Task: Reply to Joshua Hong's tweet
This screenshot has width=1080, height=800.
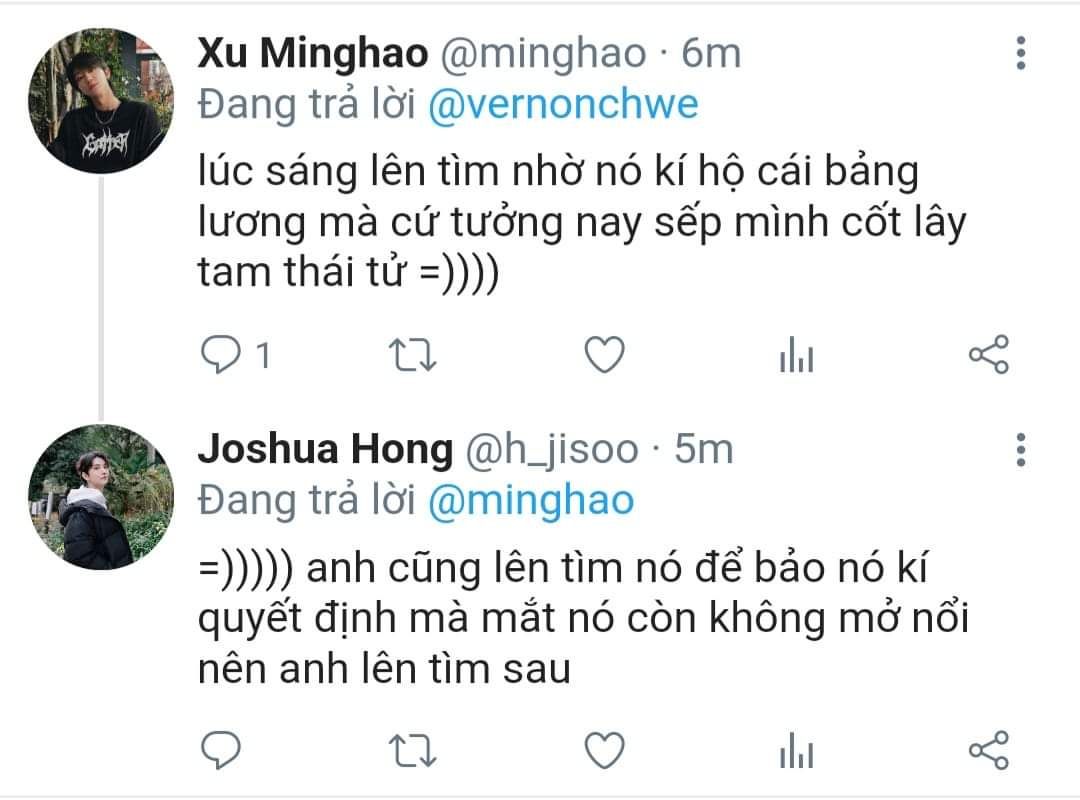Action: click(x=220, y=750)
